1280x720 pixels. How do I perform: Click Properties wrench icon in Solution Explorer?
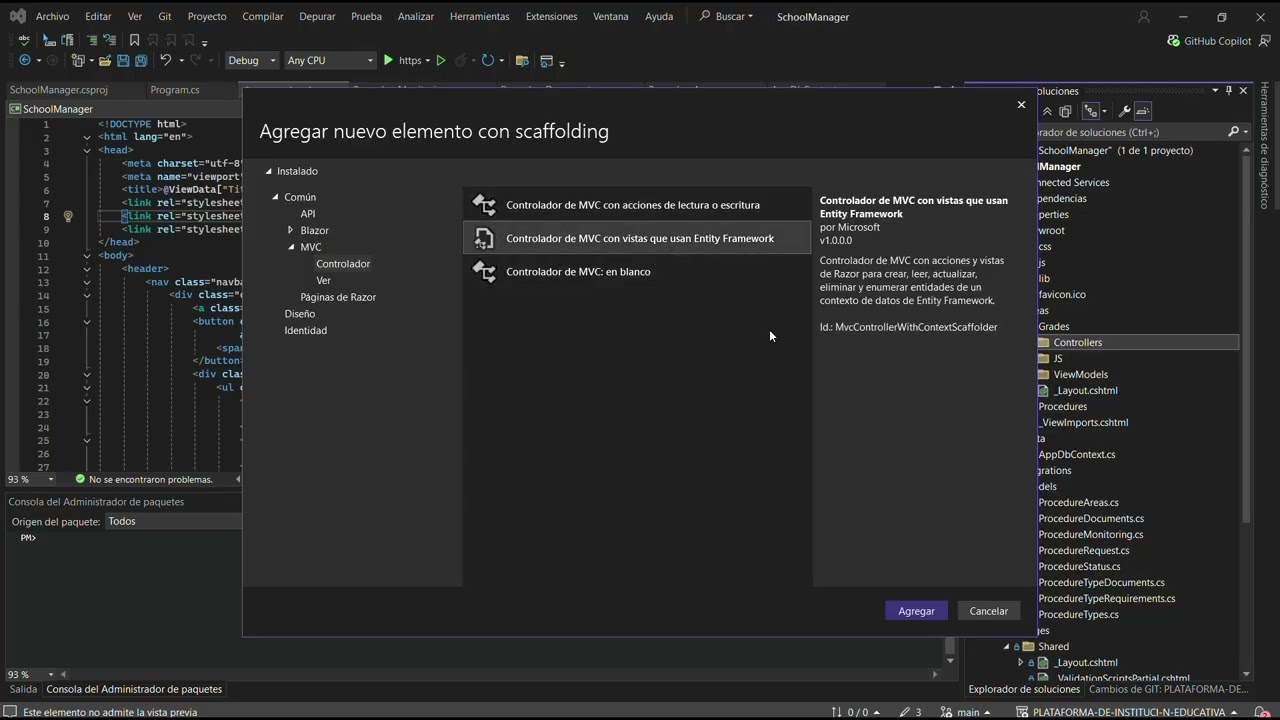[x=1124, y=111]
